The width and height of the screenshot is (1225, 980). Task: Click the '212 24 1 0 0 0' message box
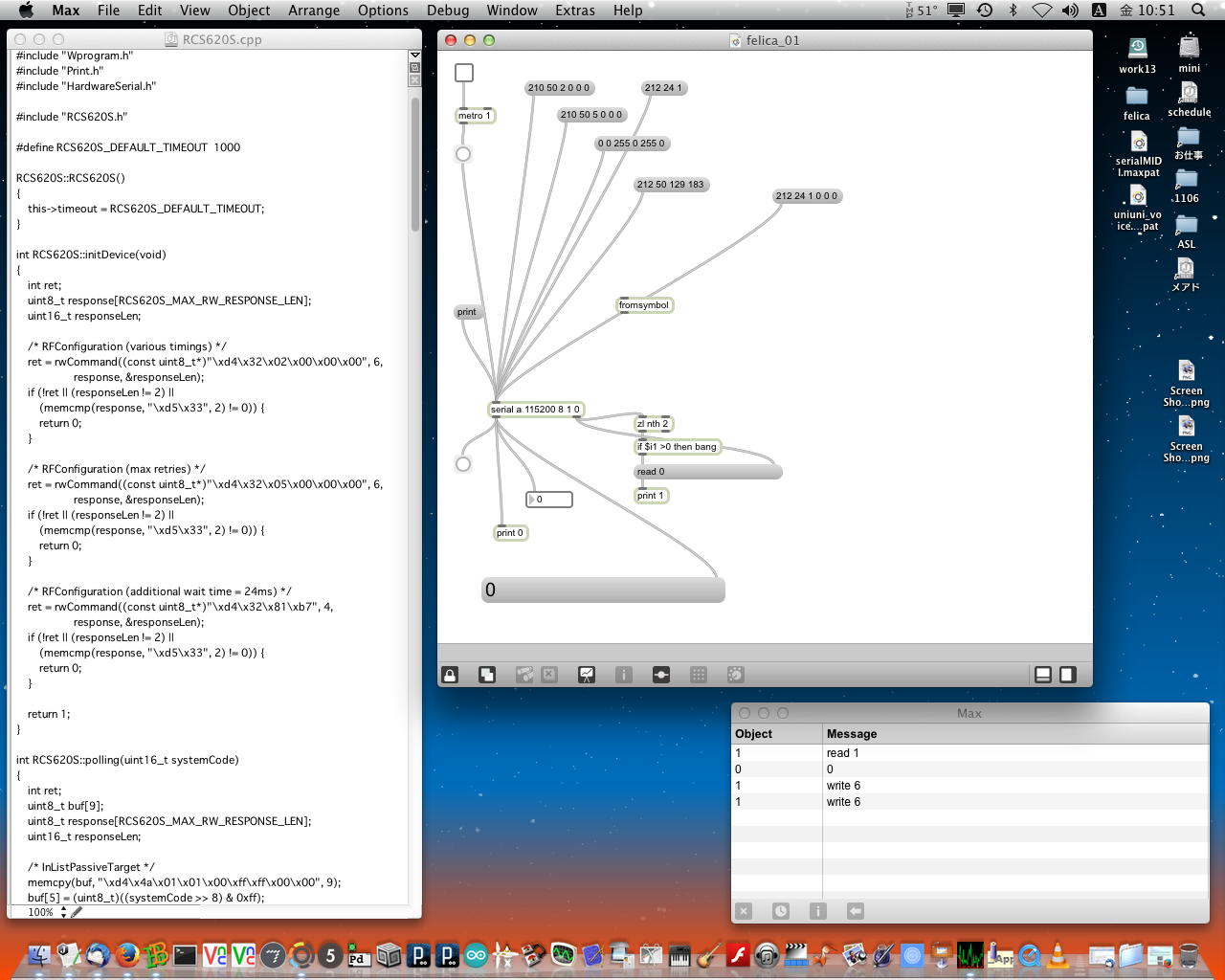point(807,196)
